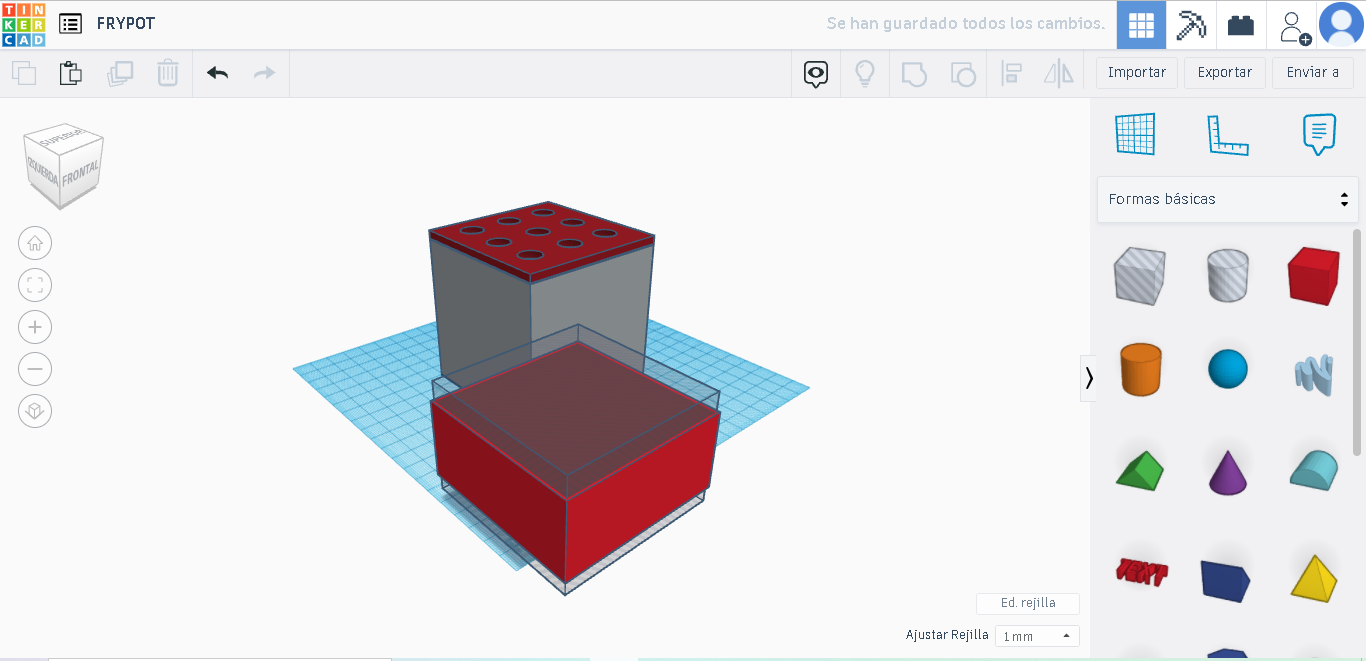This screenshot has width=1366, height=661.
Task: Open the designs list icon next to FRYPOT
Action: pos(70,24)
